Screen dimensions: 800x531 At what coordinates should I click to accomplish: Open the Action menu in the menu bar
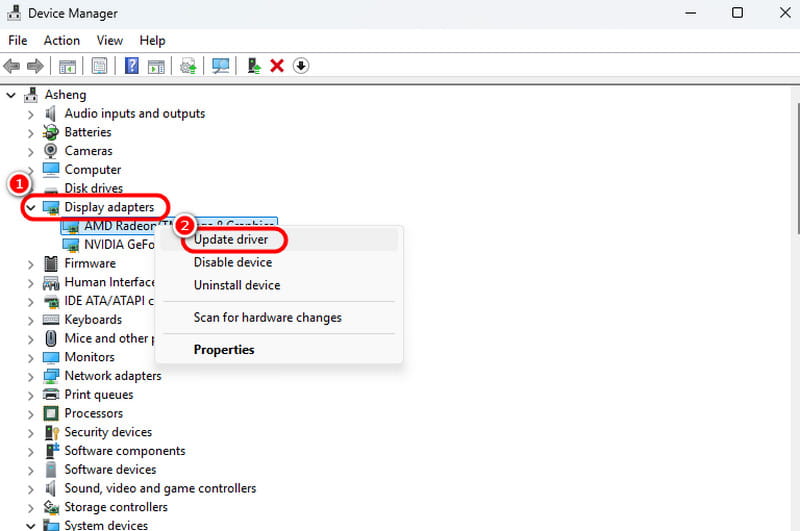point(61,40)
